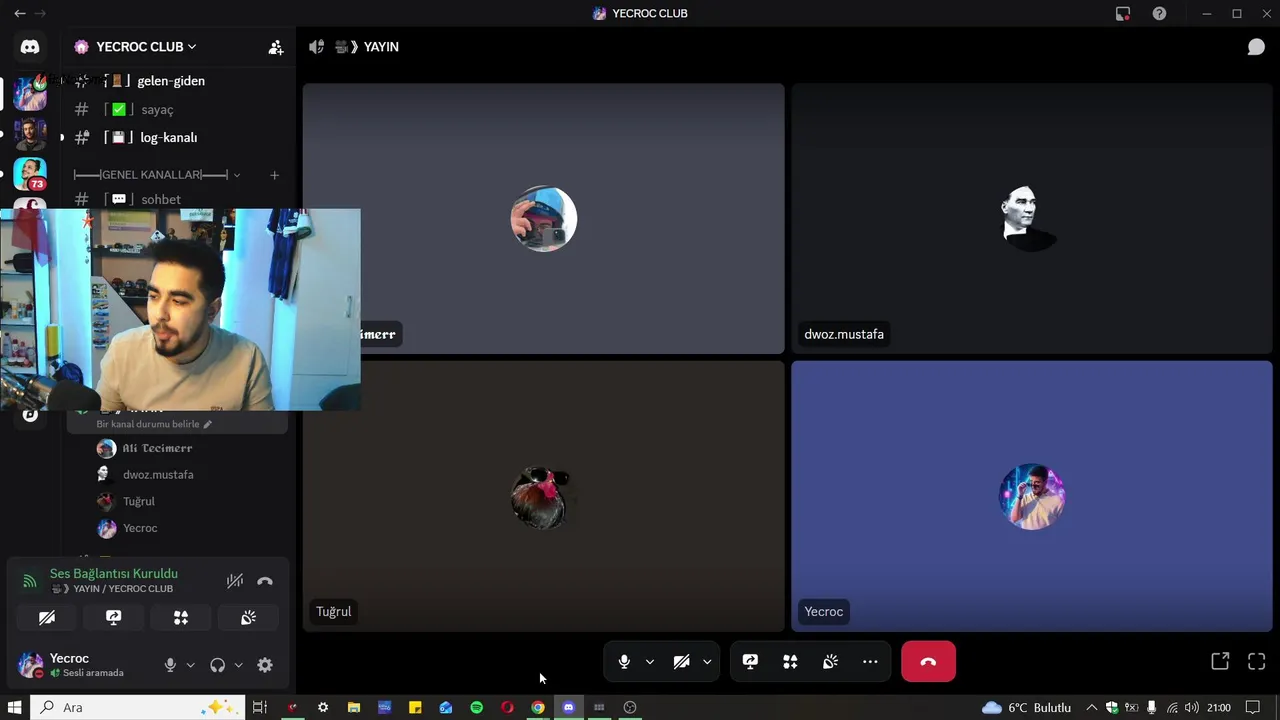This screenshot has width=1280, height=720.
Task: Open the chat bubble icon in the call header
Action: pyautogui.click(x=1256, y=47)
